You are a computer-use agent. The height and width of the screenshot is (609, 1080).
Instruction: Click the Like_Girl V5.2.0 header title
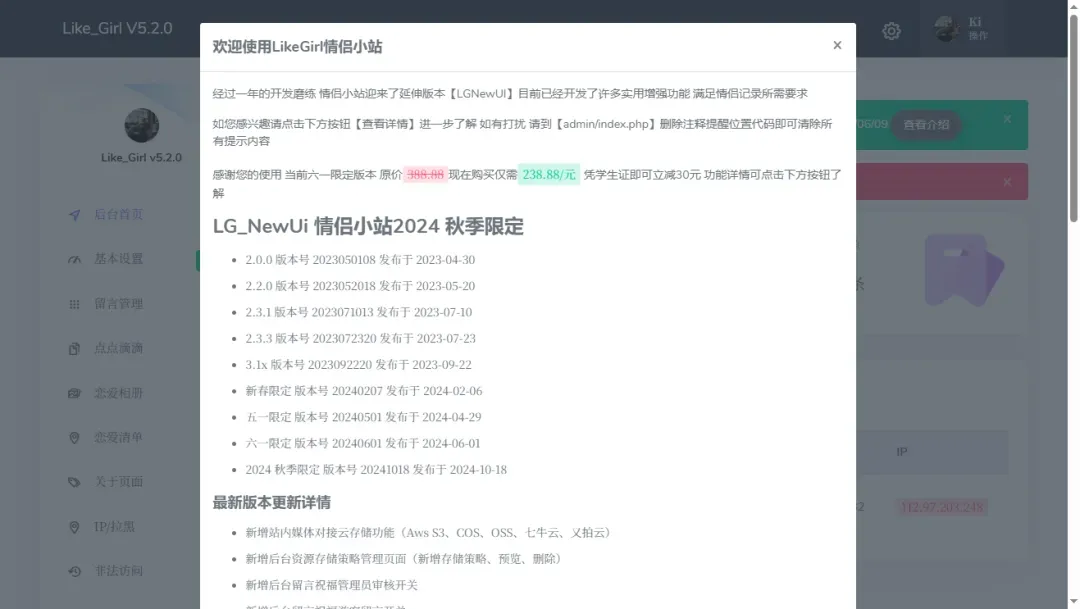[x=117, y=28]
